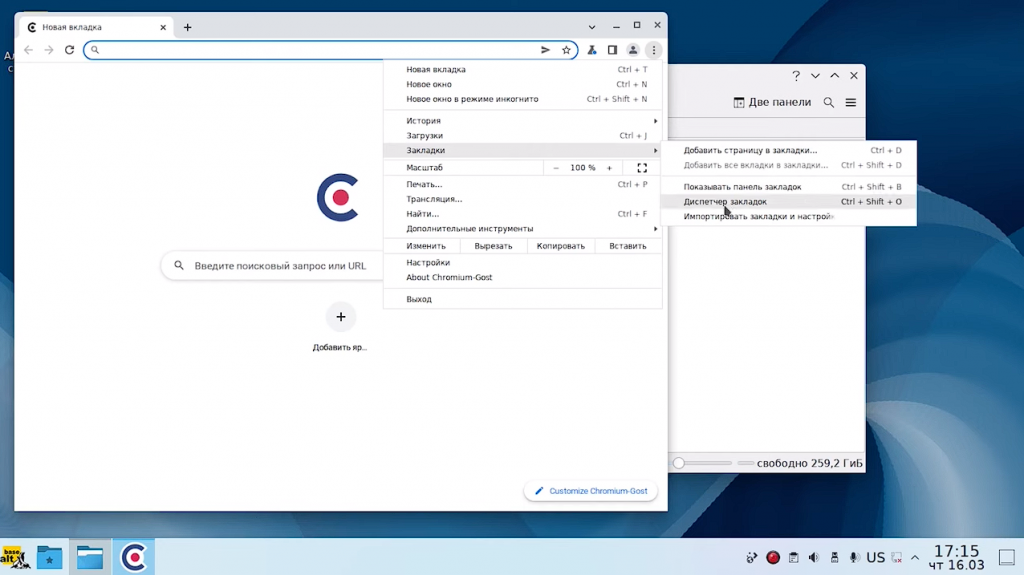Click the send arrow icon in address bar
The width and height of the screenshot is (1024, 575).
[545, 50]
